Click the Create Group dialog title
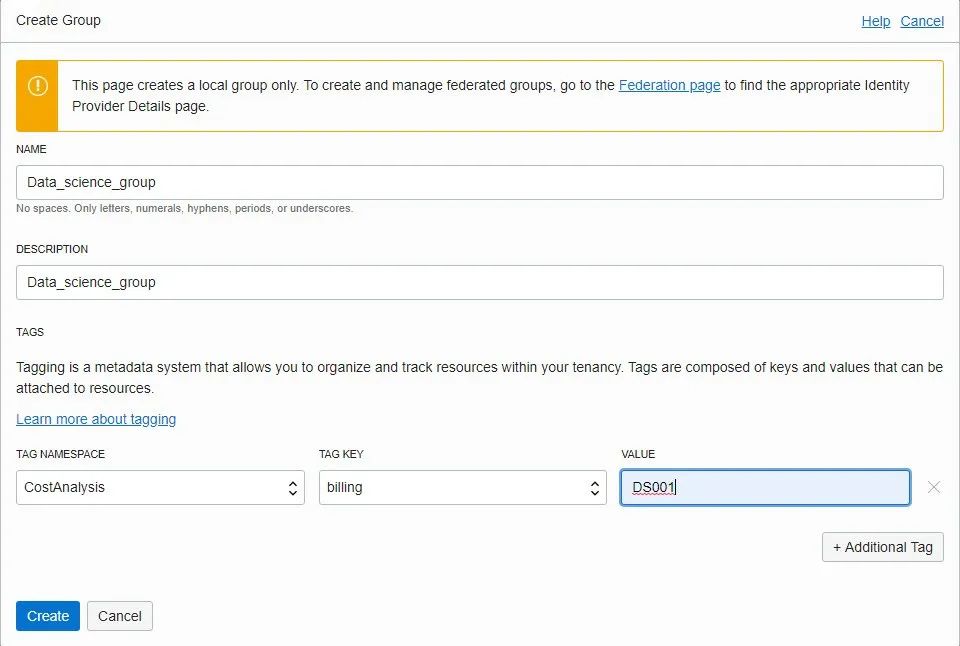960x646 pixels. coord(58,20)
